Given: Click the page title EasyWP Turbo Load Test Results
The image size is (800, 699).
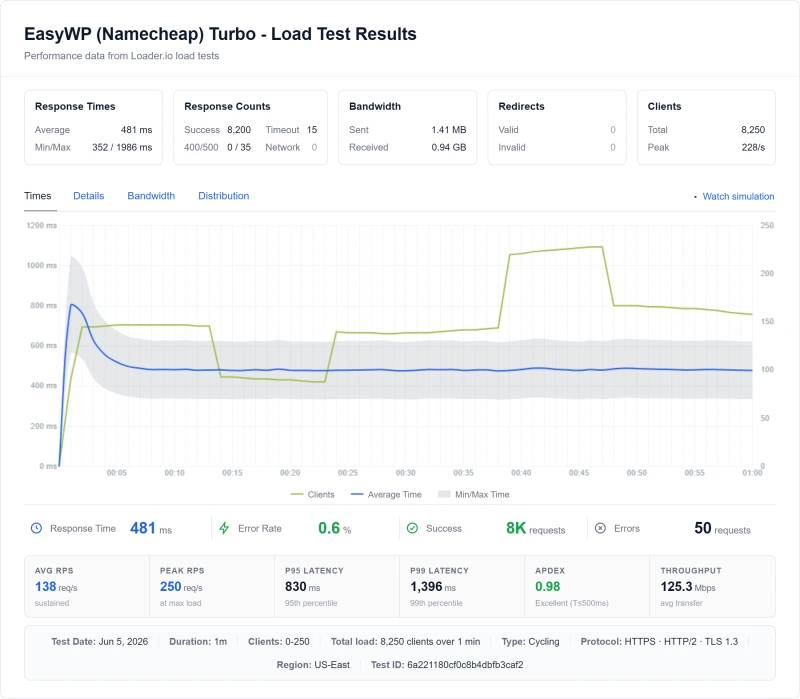Looking at the screenshot, I should tap(220, 34).
